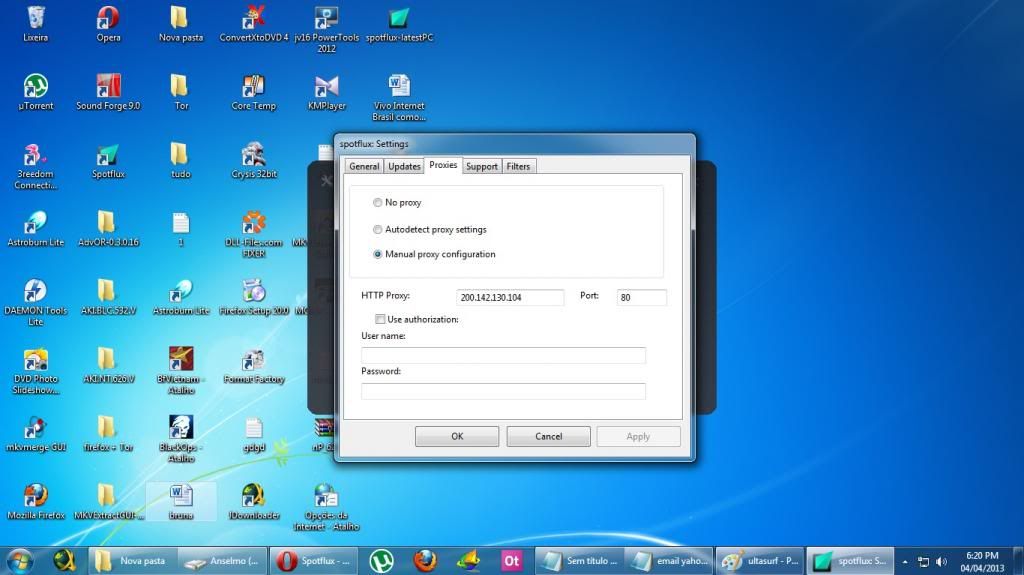Select the Sound Forge 9.0 icon
Viewport: 1024px width, 575px height.
click(108, 91)
